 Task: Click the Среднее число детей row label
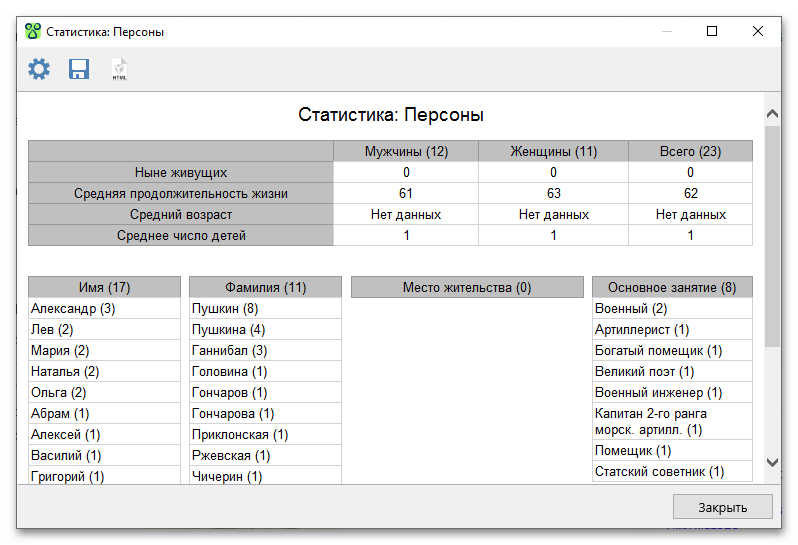pos(181,236)
